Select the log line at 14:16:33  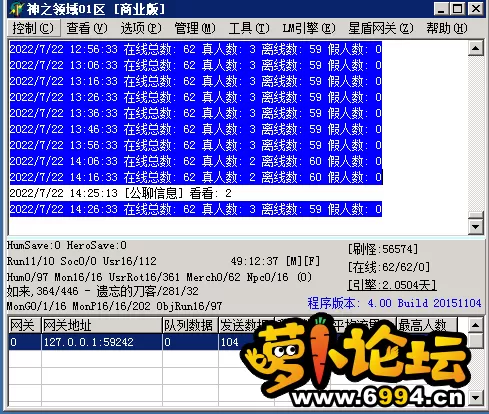(196, 177)
